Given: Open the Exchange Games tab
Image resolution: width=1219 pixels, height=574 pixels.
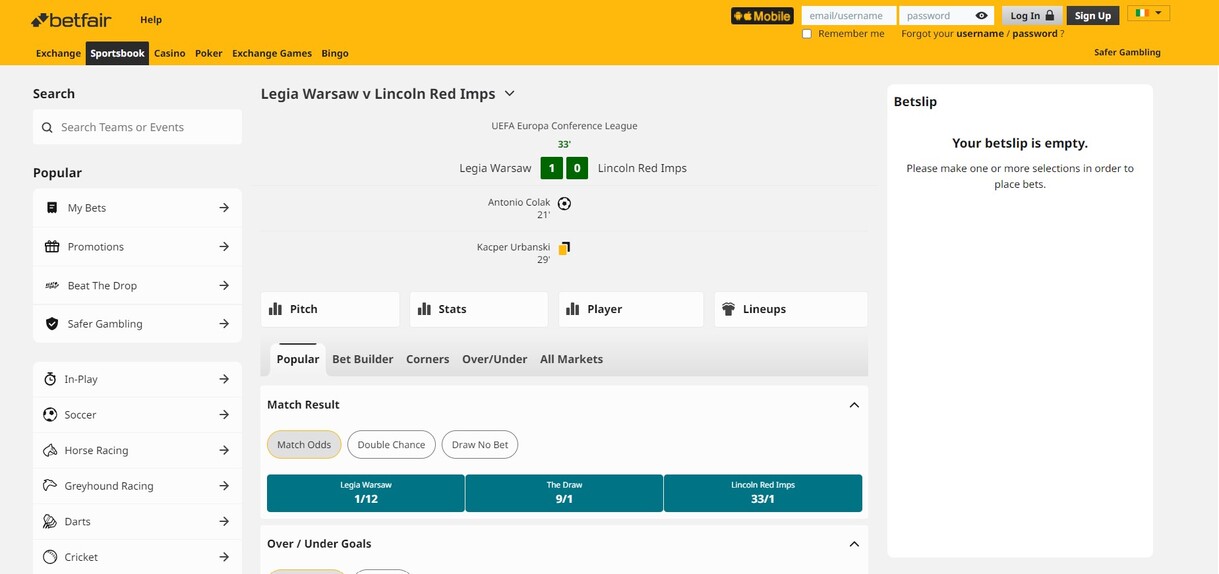Looking at the screenshot, I should tap(272, 53).
